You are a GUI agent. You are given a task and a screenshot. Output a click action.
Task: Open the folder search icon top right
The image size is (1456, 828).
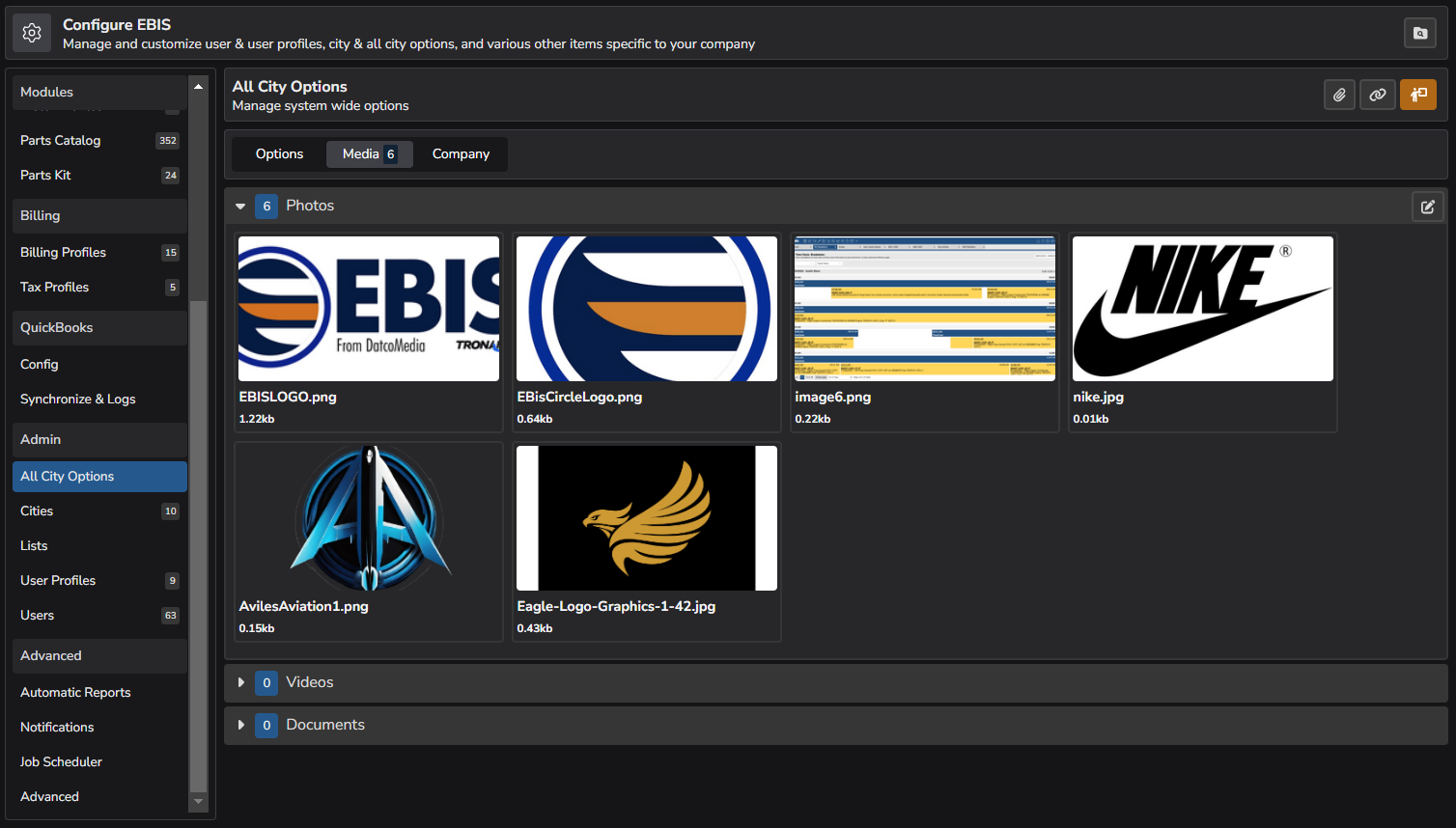[x=1419, y=32]
